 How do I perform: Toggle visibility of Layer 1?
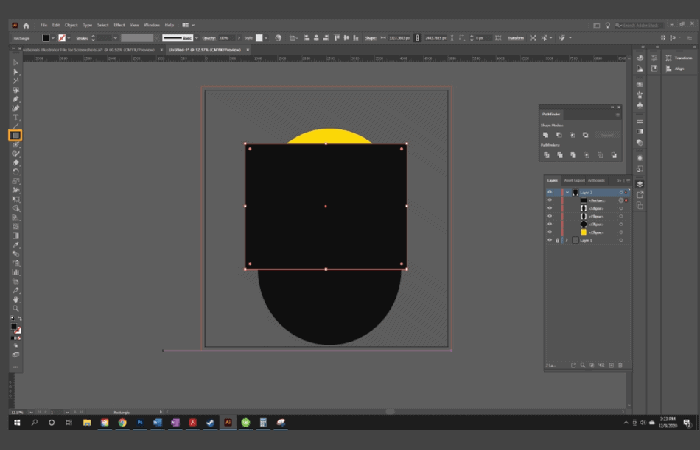tap(550, 241)
